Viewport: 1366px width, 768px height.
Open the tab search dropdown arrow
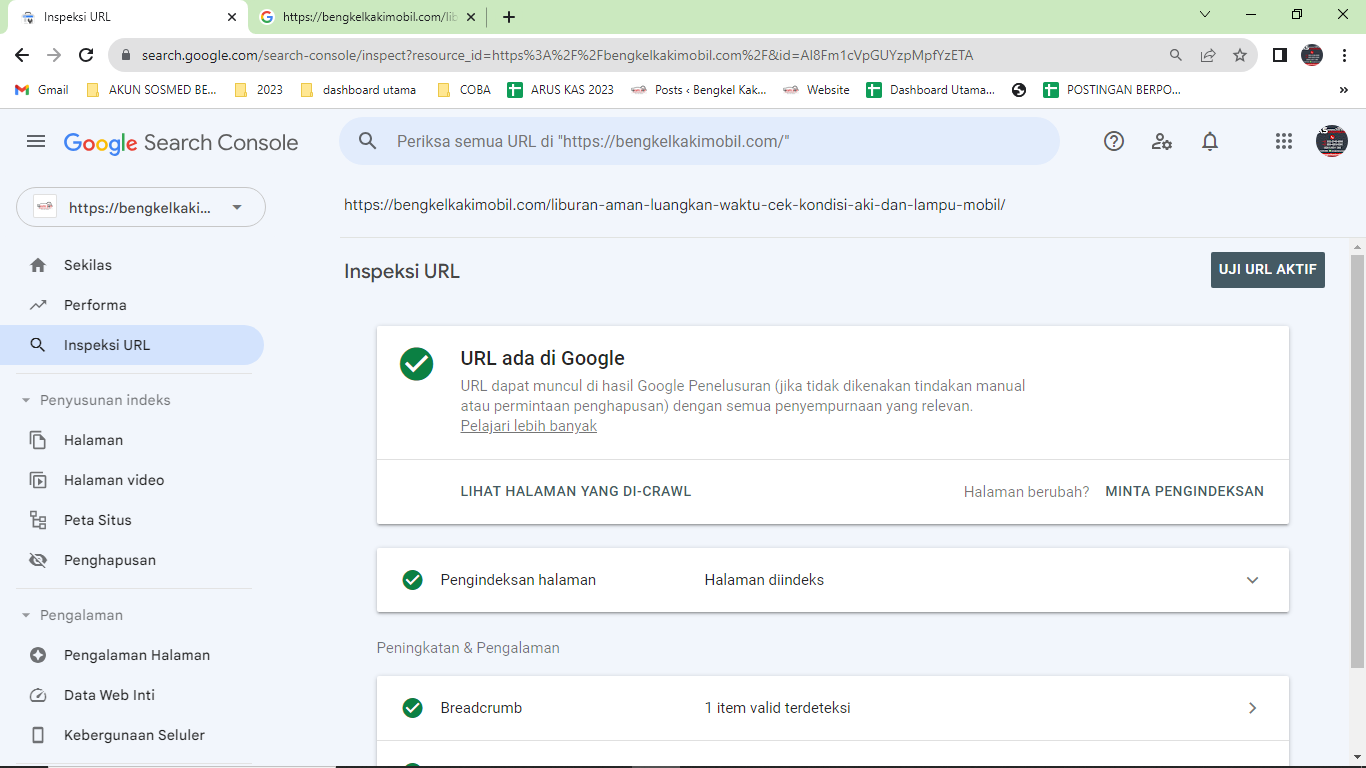1205,15
